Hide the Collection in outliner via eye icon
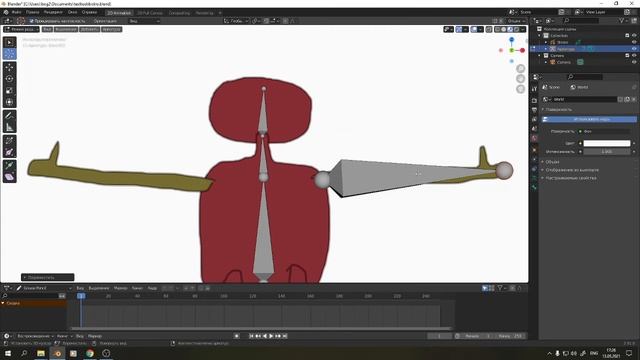This screenshot has height=360, width=640. 634,36
